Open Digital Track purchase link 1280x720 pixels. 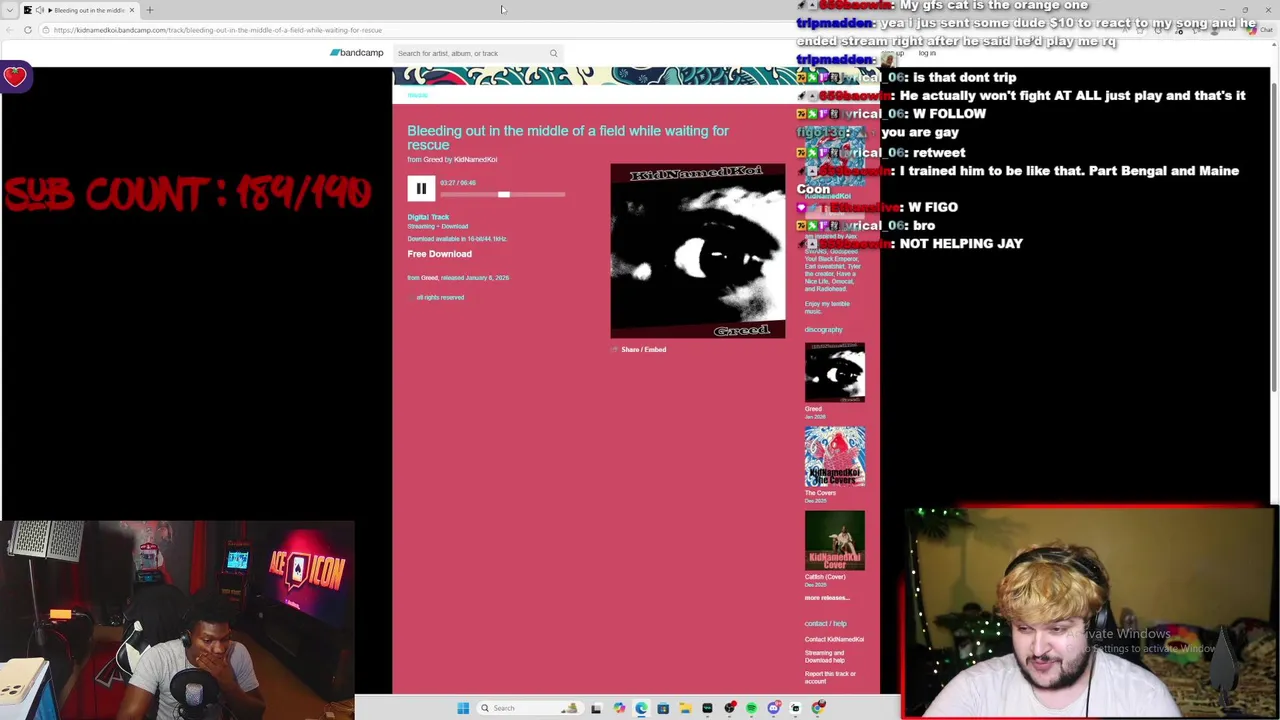(428, 217)
